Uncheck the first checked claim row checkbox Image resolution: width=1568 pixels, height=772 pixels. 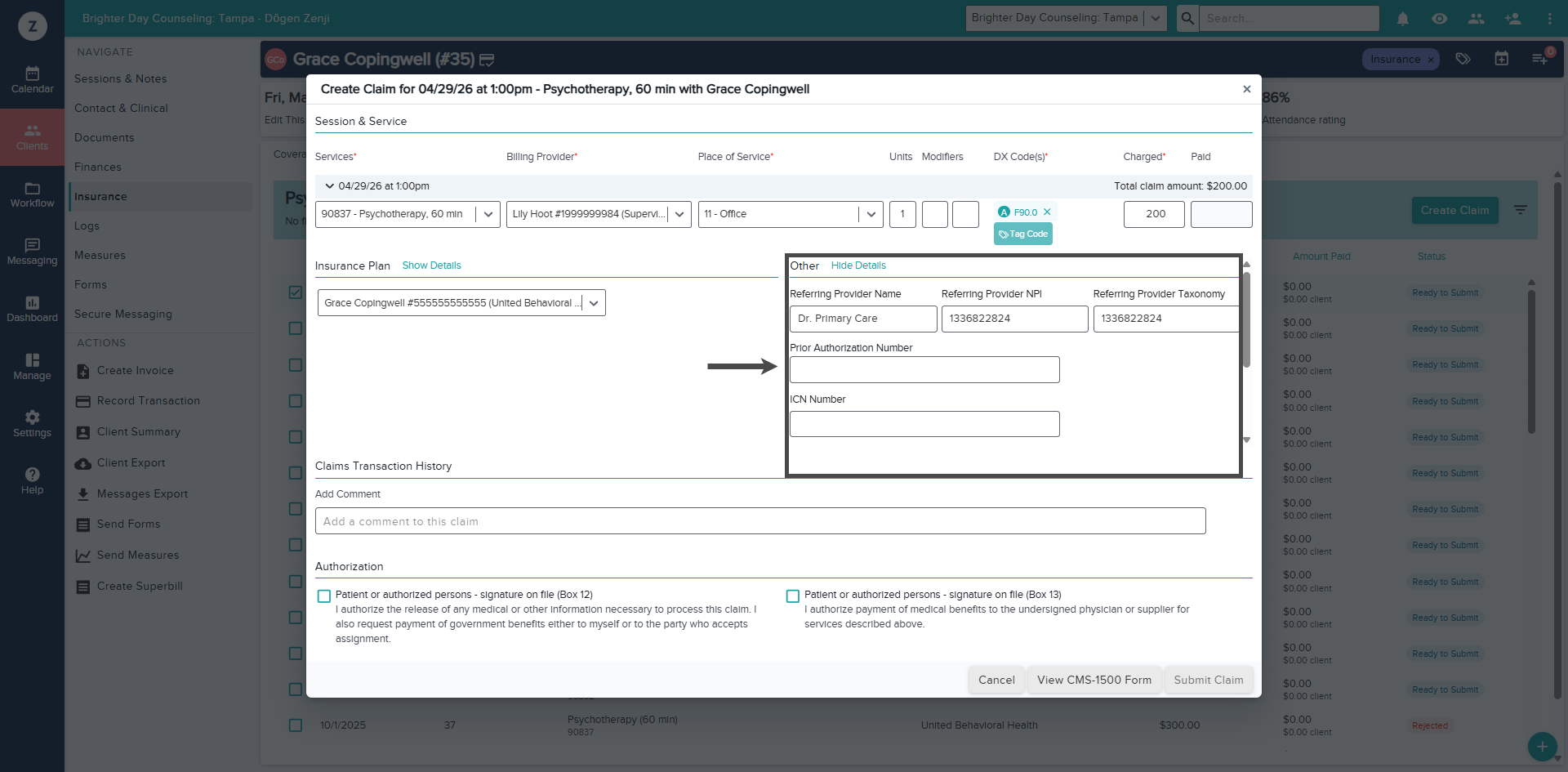tap(296, 292)
